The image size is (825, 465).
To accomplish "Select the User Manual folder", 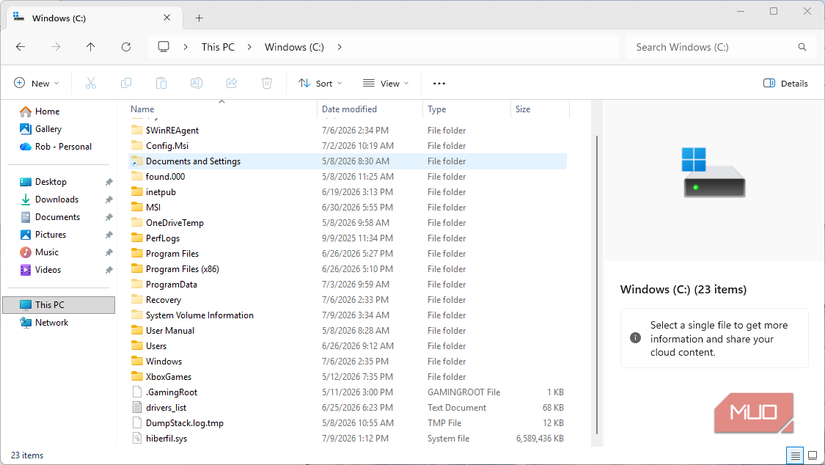I will [347, 331].
